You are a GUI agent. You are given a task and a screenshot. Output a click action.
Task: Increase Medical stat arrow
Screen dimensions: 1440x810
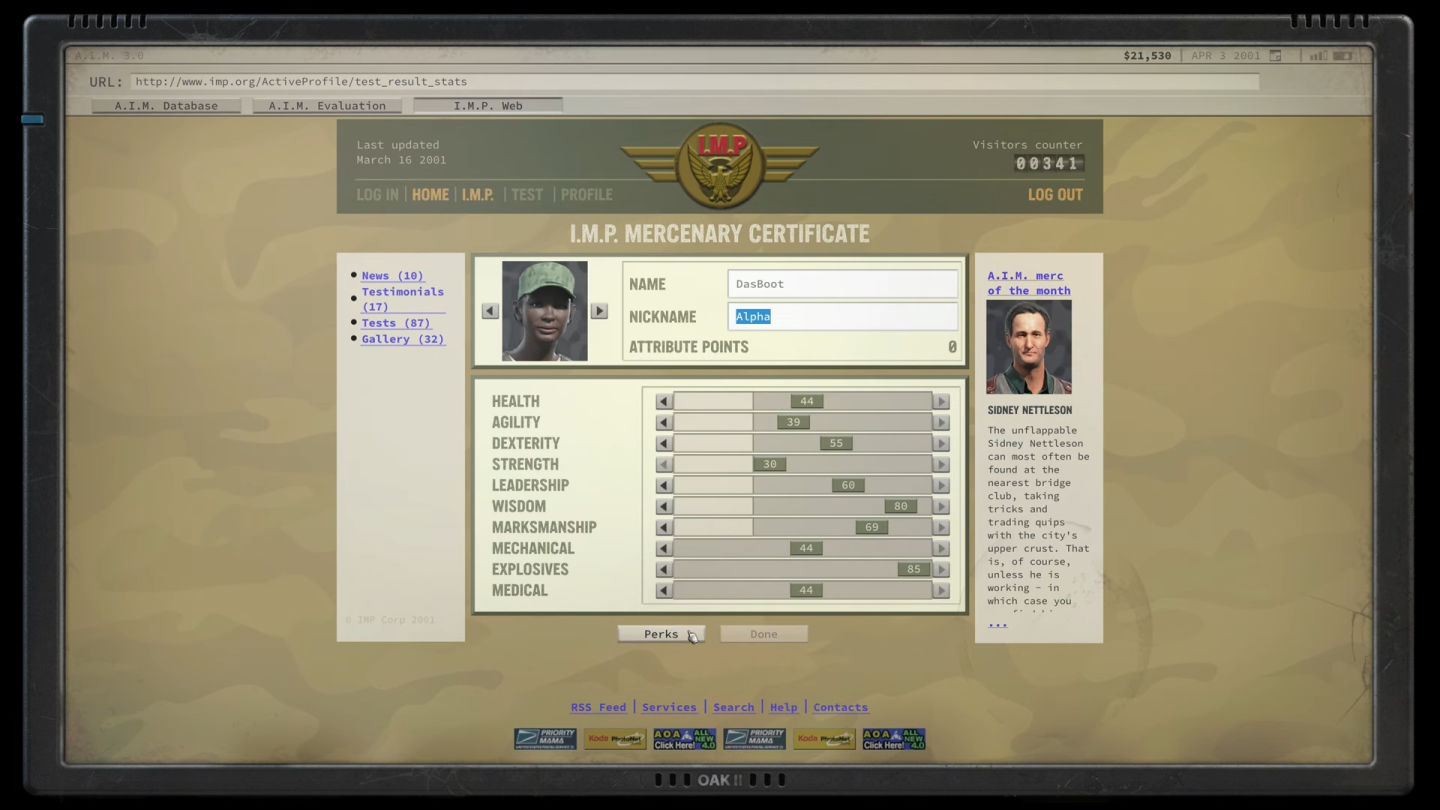coord(941,590)
